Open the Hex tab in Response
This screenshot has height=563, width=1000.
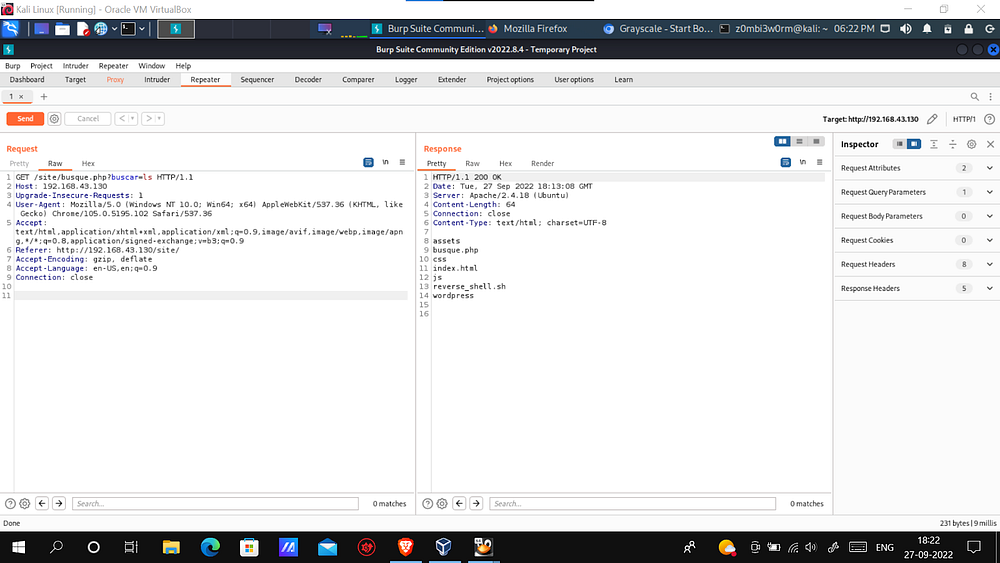click(x=505, y=163)
